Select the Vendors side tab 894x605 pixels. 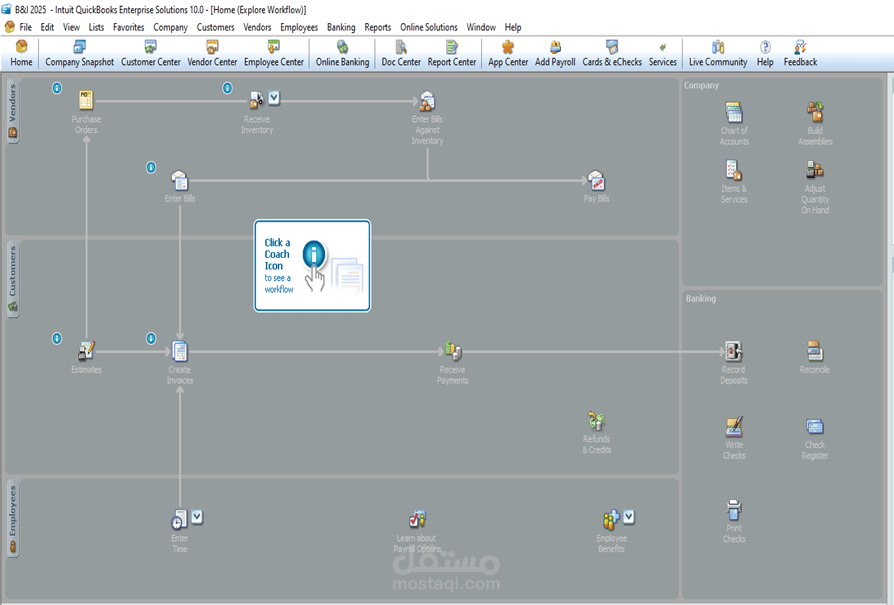13,111
